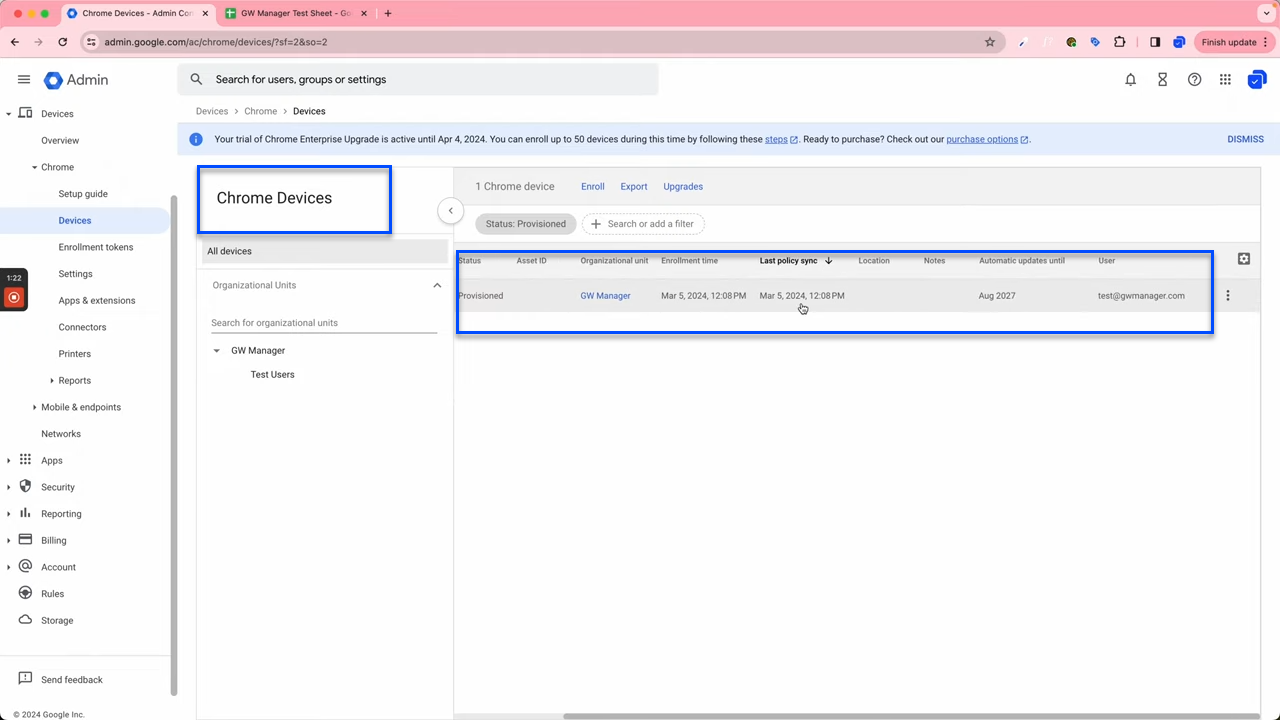
Task: Open the tasks hourglass icon
Action: coord(1163,80)
